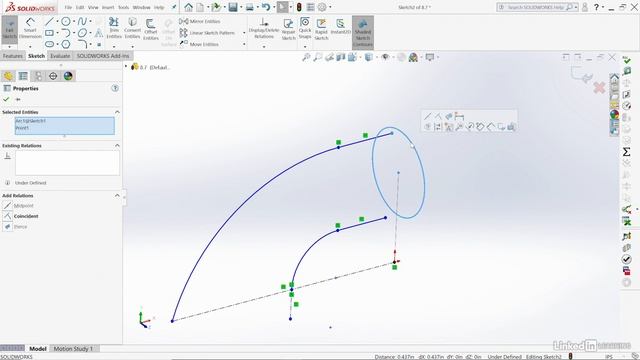Open the Options gear icon
Viewport: 640px width, 360px height.
pos(322,7)
